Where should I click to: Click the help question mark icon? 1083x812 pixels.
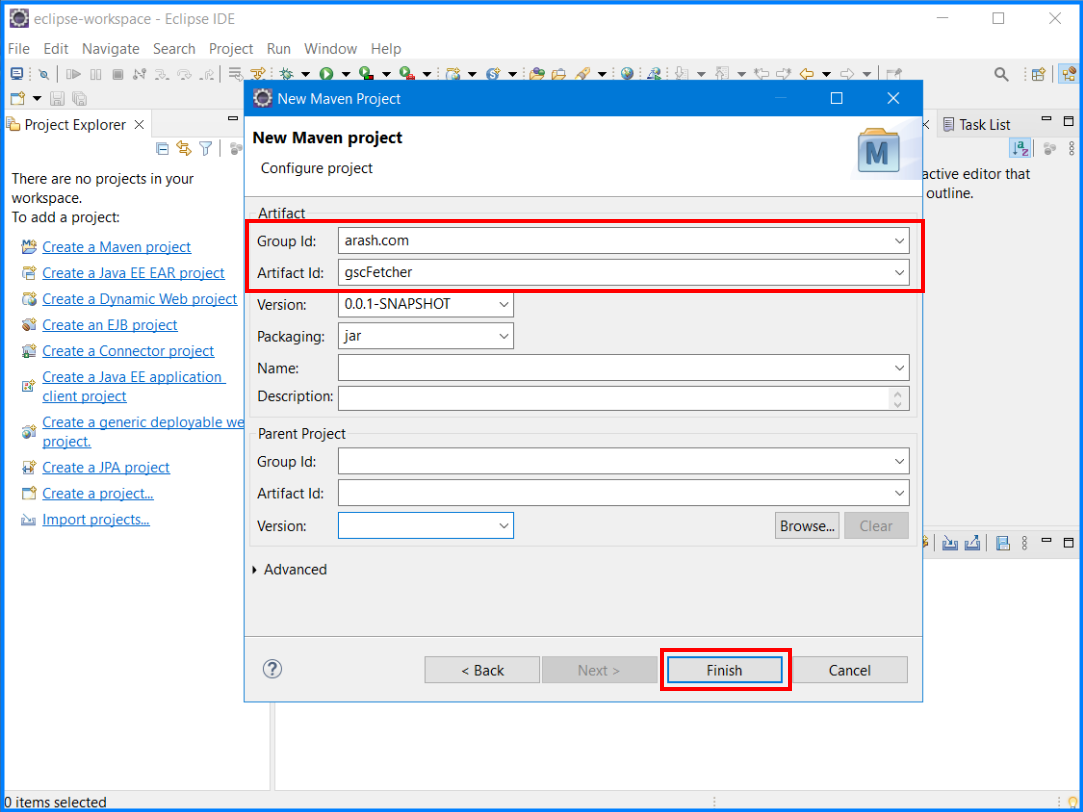click(x=271, y=669)
